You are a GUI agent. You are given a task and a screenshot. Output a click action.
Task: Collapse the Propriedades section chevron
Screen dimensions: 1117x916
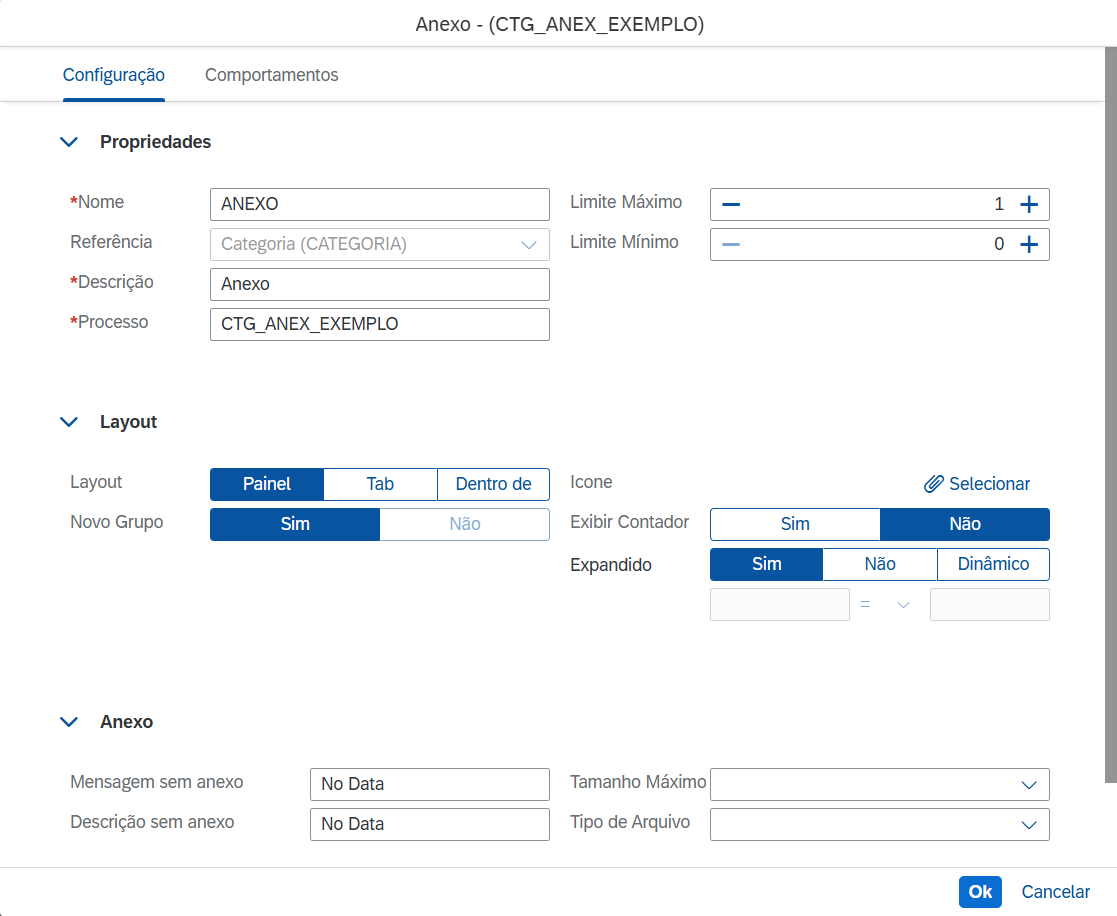pyautogui.click(x=69, y=142)
